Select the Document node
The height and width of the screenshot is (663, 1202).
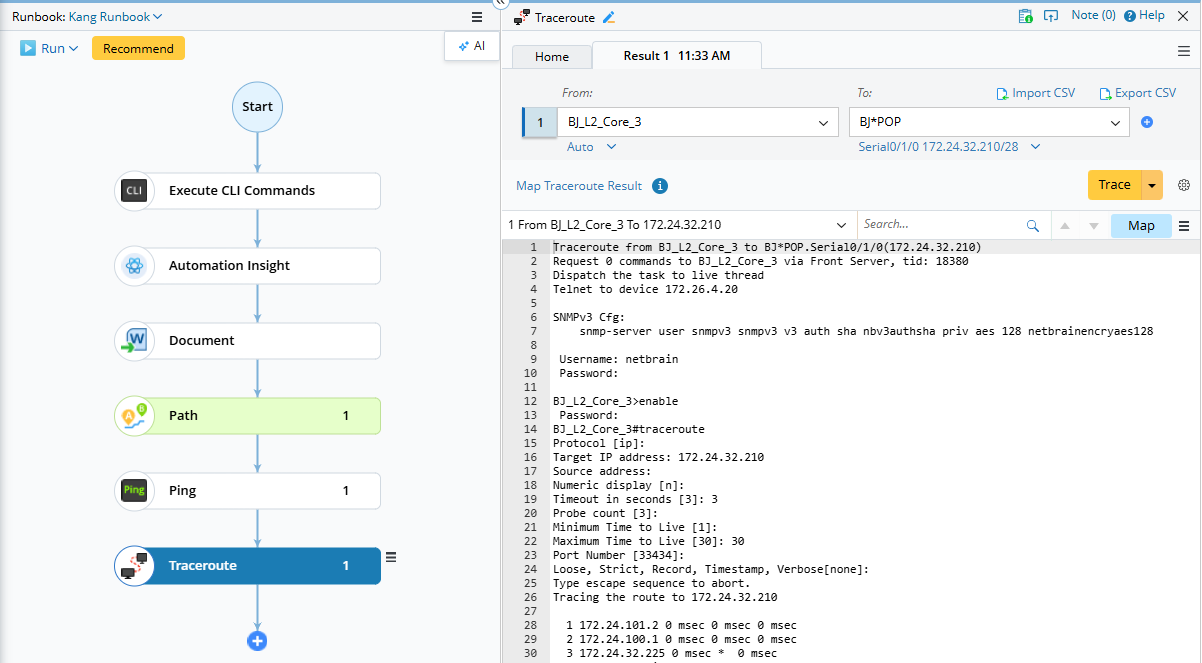[248, 341]
